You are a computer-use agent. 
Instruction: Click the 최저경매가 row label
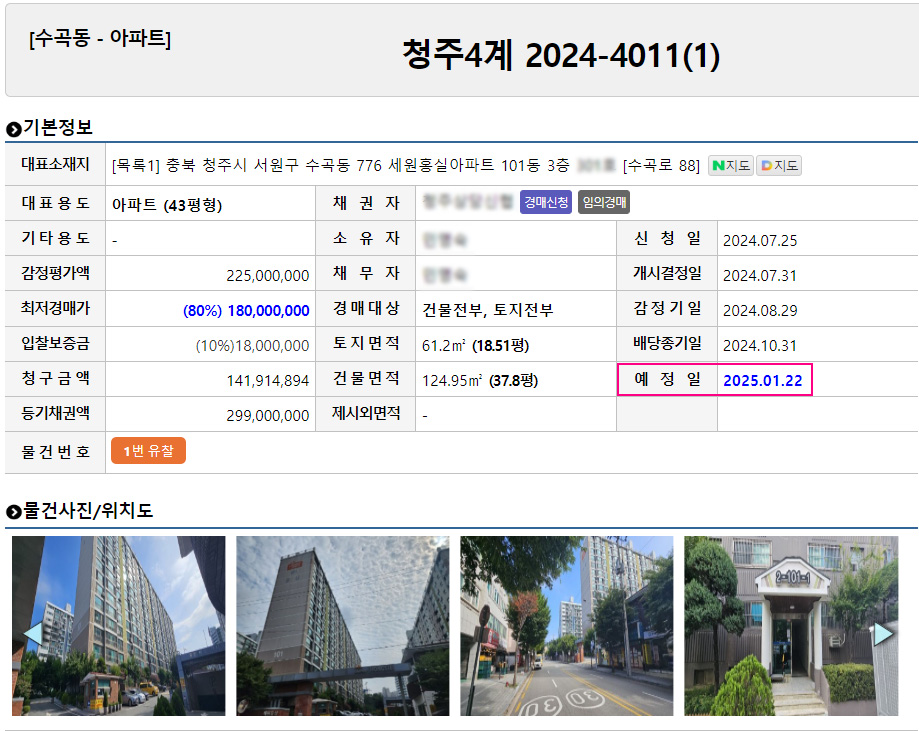pyautogui.click(x=55, y=308)
